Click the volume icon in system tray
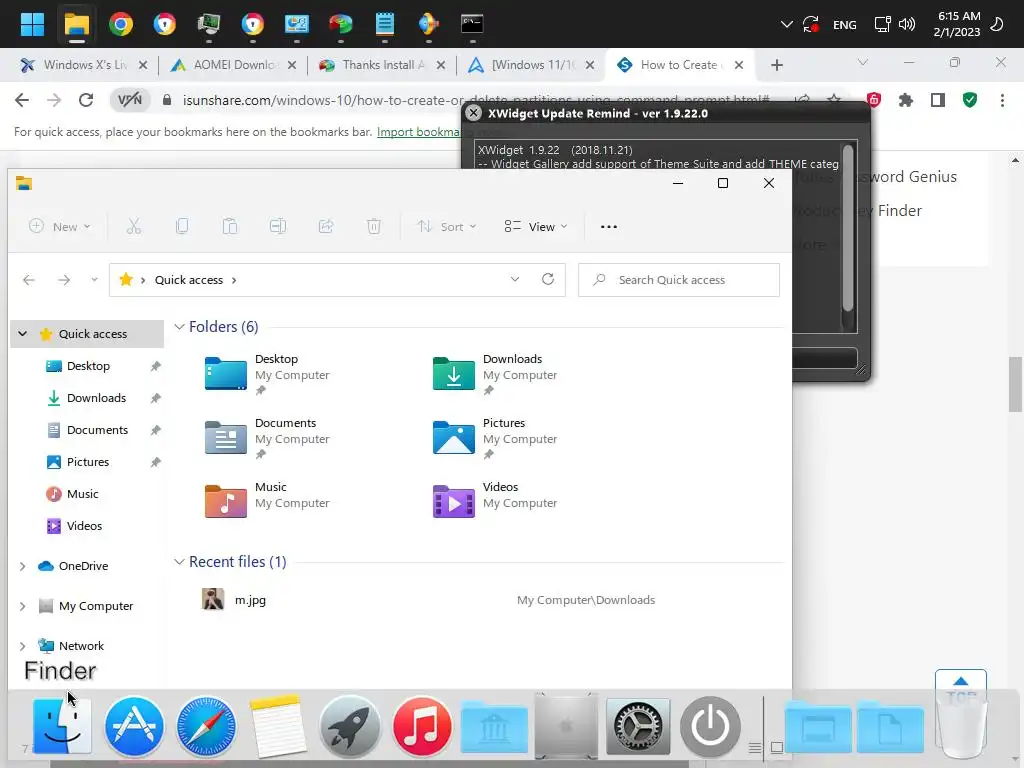The width and height of the screenshot is (1024, 768). [x=906, y=24]
